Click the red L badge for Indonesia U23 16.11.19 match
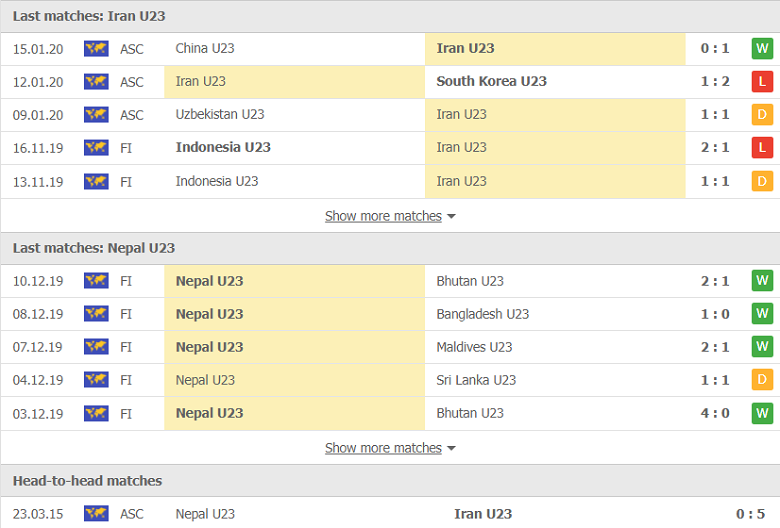 point(762,147)
